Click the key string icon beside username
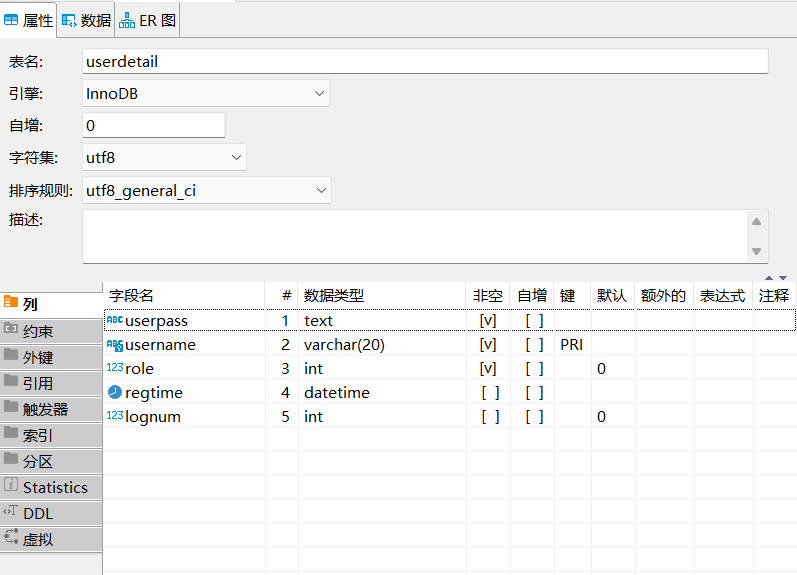The image size is (797, 575). 115,345
